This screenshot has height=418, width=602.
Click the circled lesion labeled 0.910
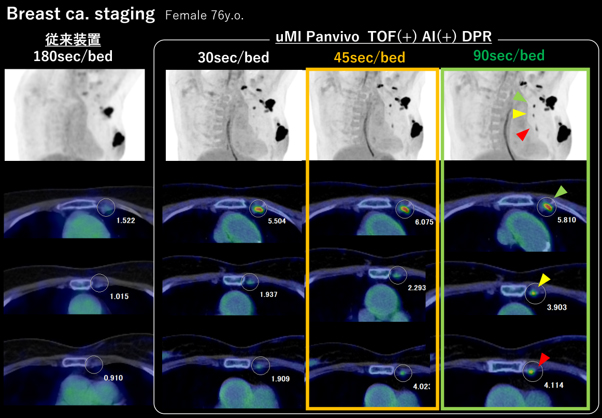point(94,364)
